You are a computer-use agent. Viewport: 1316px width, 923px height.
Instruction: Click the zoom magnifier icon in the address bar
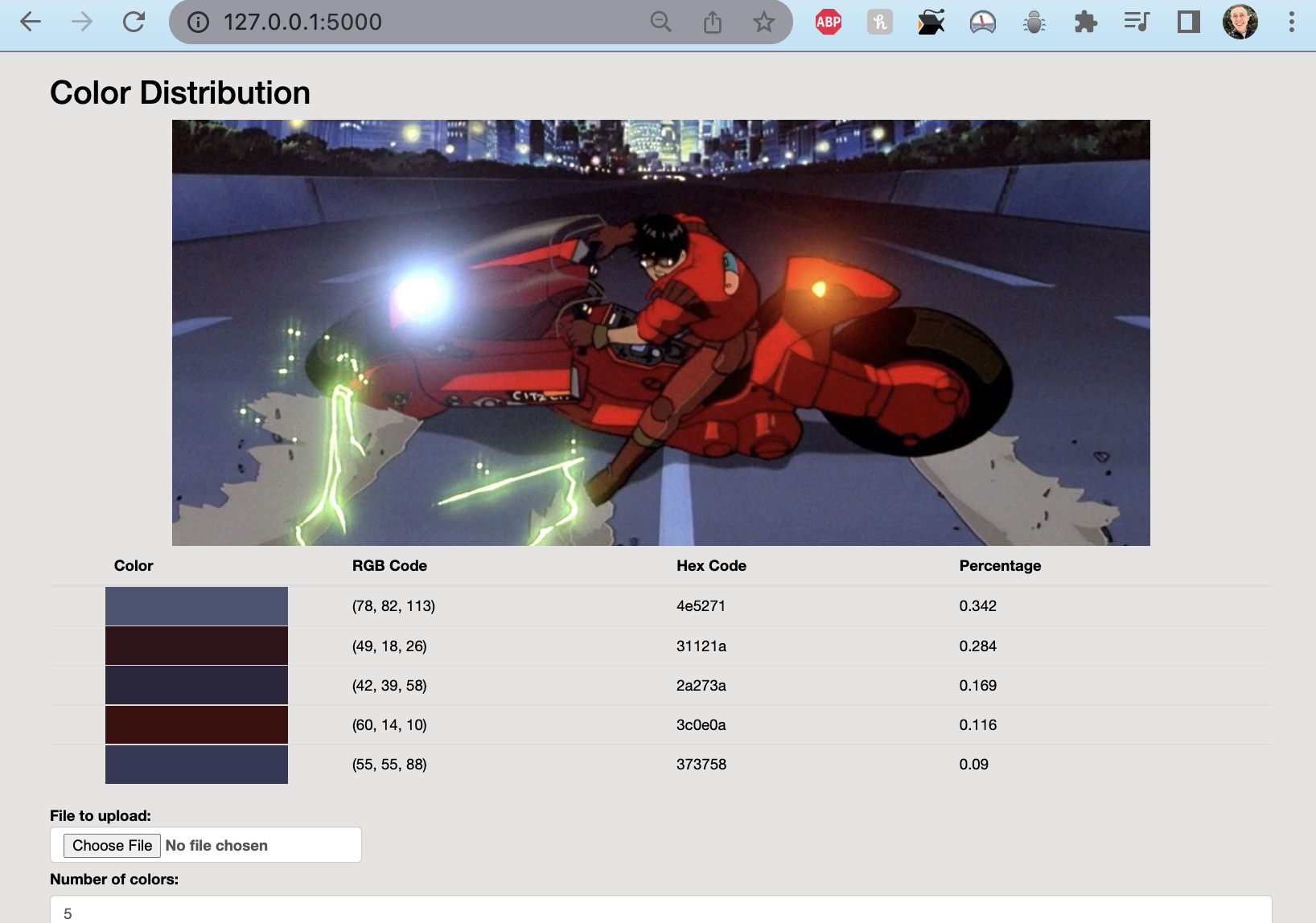(660, 22)
